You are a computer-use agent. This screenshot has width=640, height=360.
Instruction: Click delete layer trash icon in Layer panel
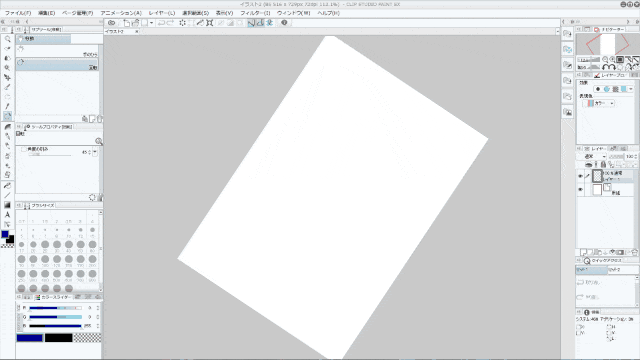(x=635, y=253)
